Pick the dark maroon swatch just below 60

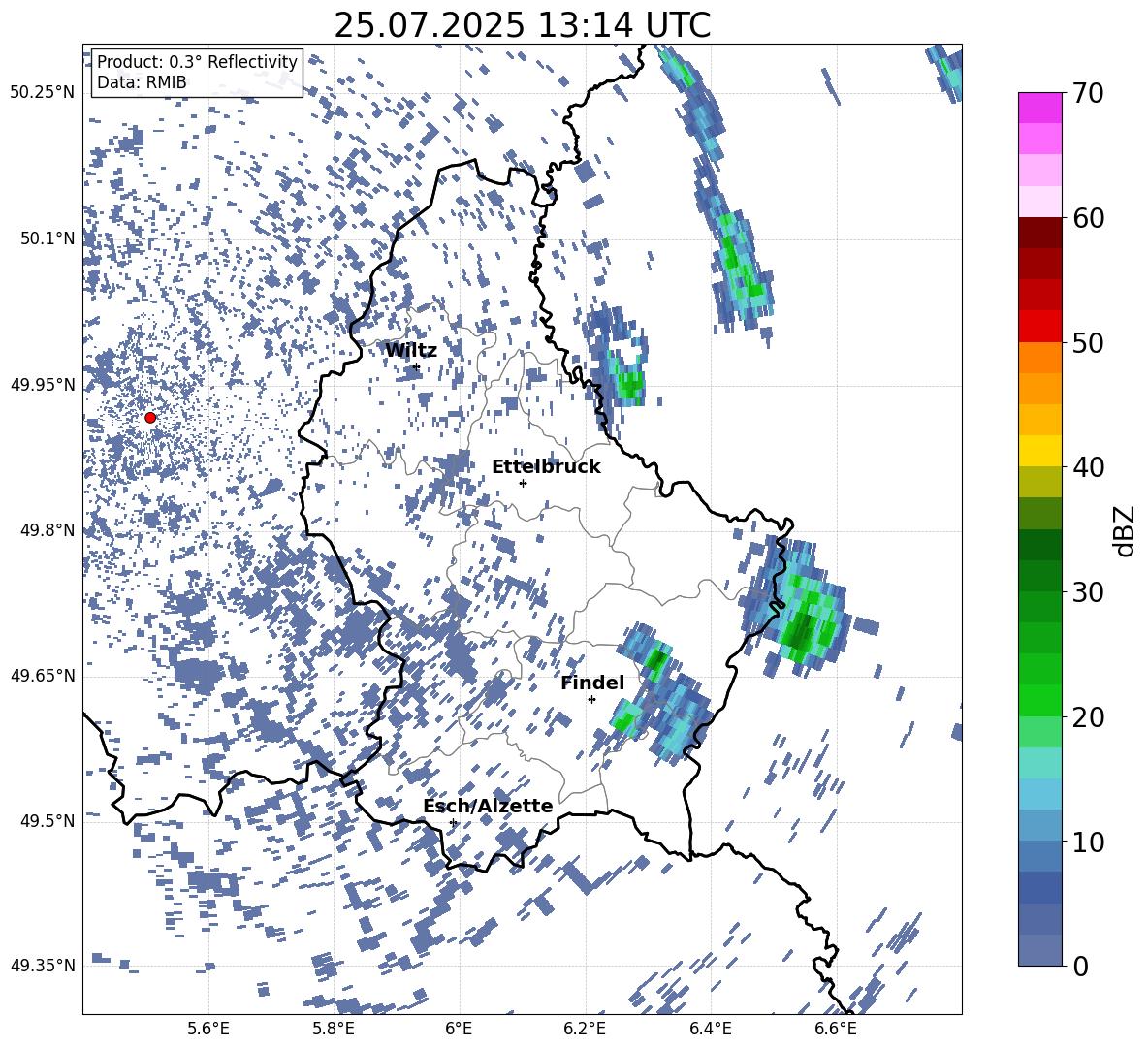click(1039, 233)
